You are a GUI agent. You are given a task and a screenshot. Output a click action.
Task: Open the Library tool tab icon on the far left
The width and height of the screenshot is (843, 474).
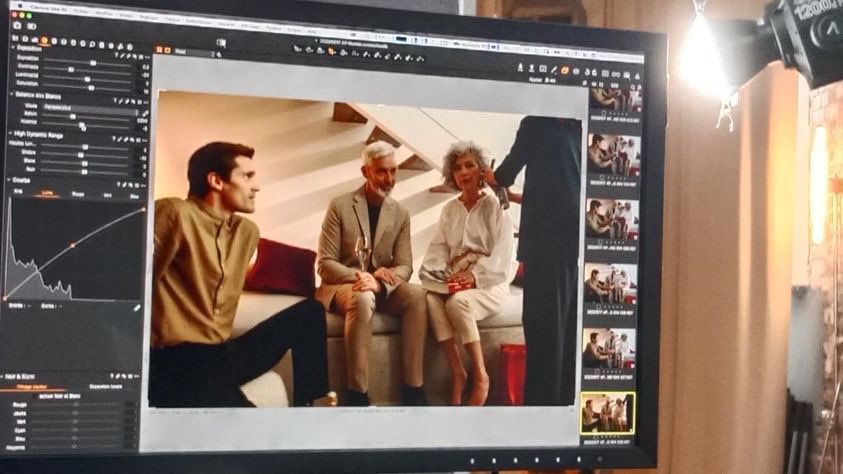tap(16, 39)
